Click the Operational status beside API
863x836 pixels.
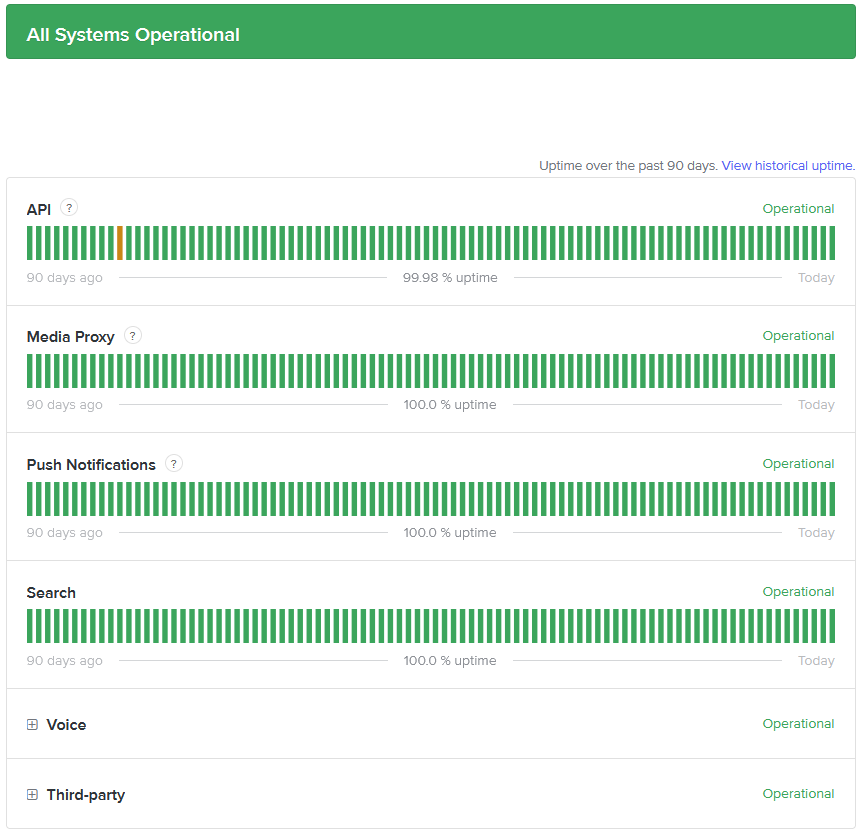coord(798,209)
